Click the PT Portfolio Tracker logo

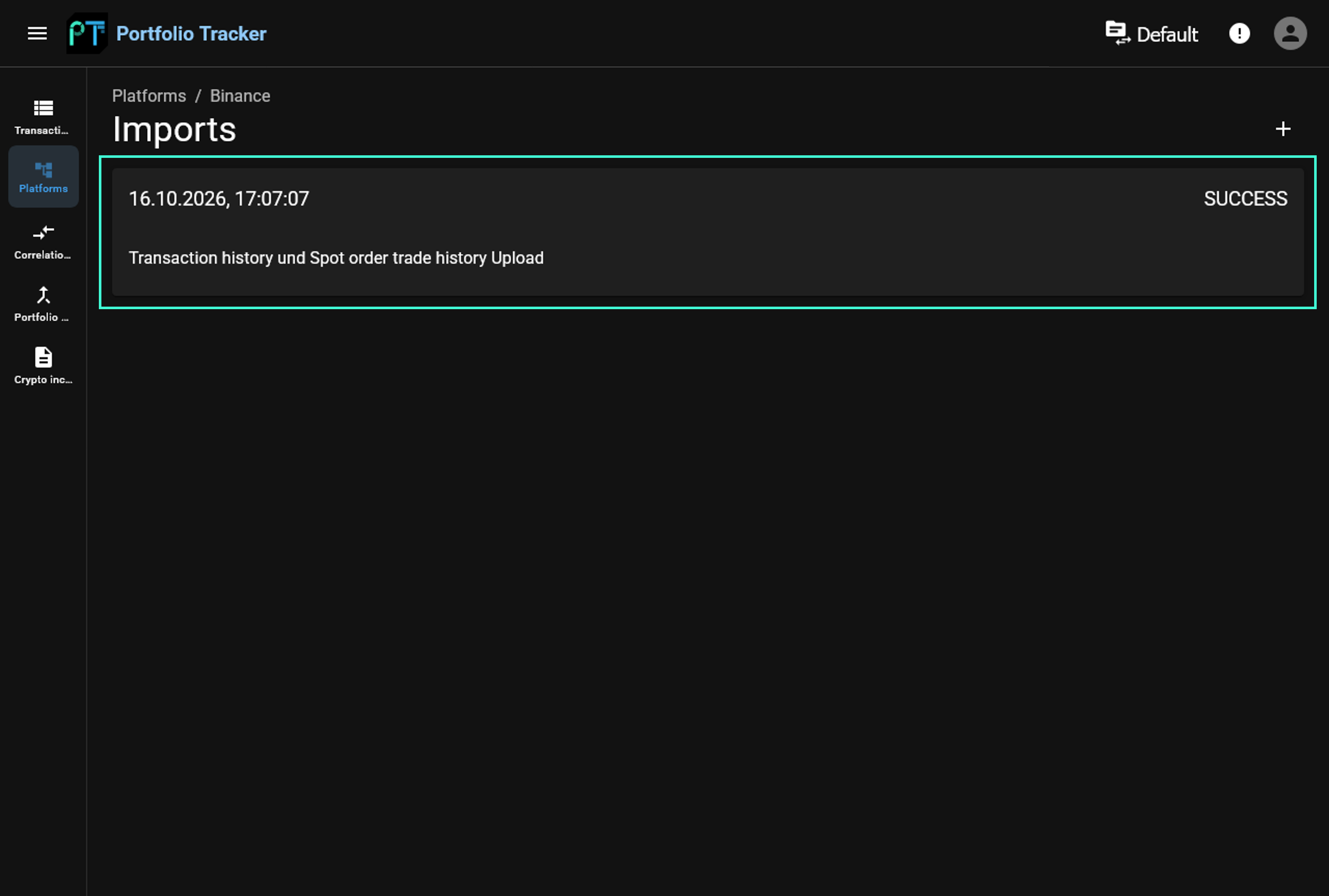(x=87, y=33)
